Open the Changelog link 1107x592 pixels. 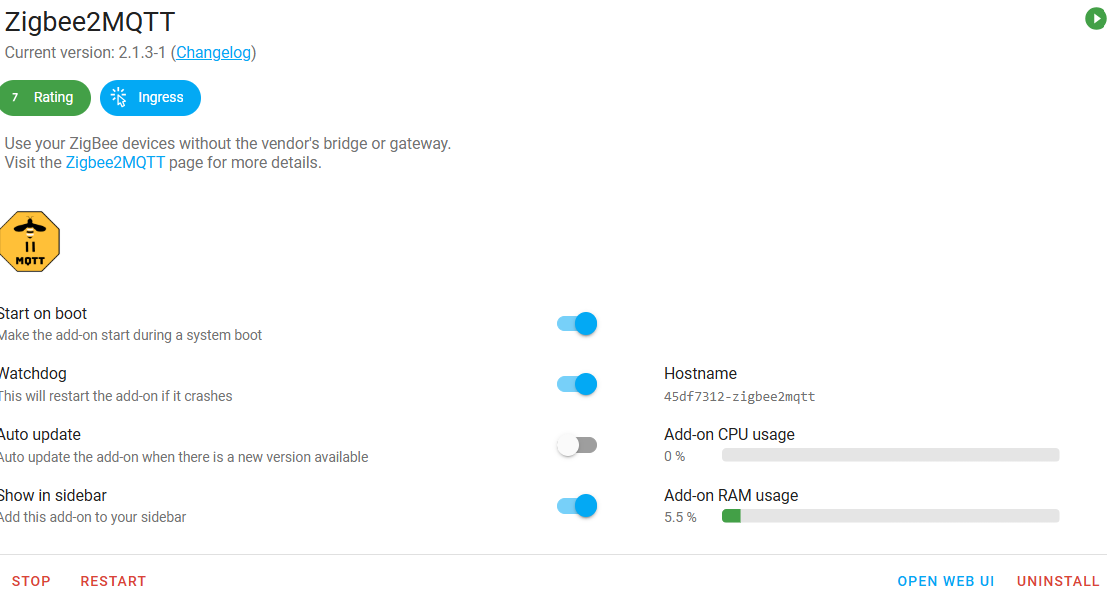213,52
